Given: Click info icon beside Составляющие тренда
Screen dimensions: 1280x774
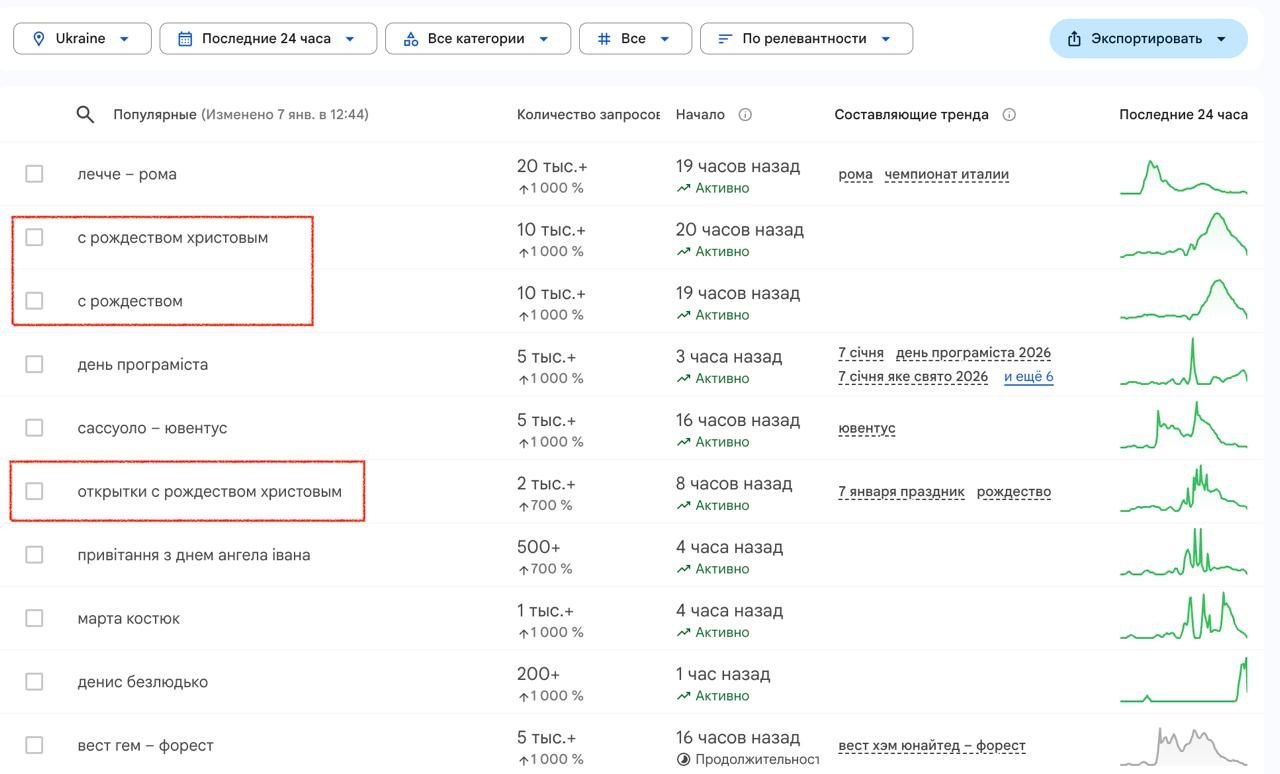Looking at the screenshot, I should pos(1009,114).
